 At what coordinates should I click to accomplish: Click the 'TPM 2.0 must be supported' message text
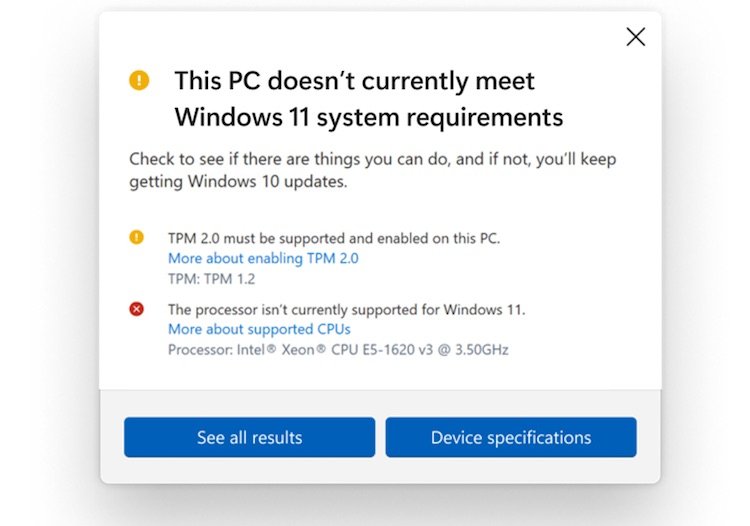(x=334, y=238)
